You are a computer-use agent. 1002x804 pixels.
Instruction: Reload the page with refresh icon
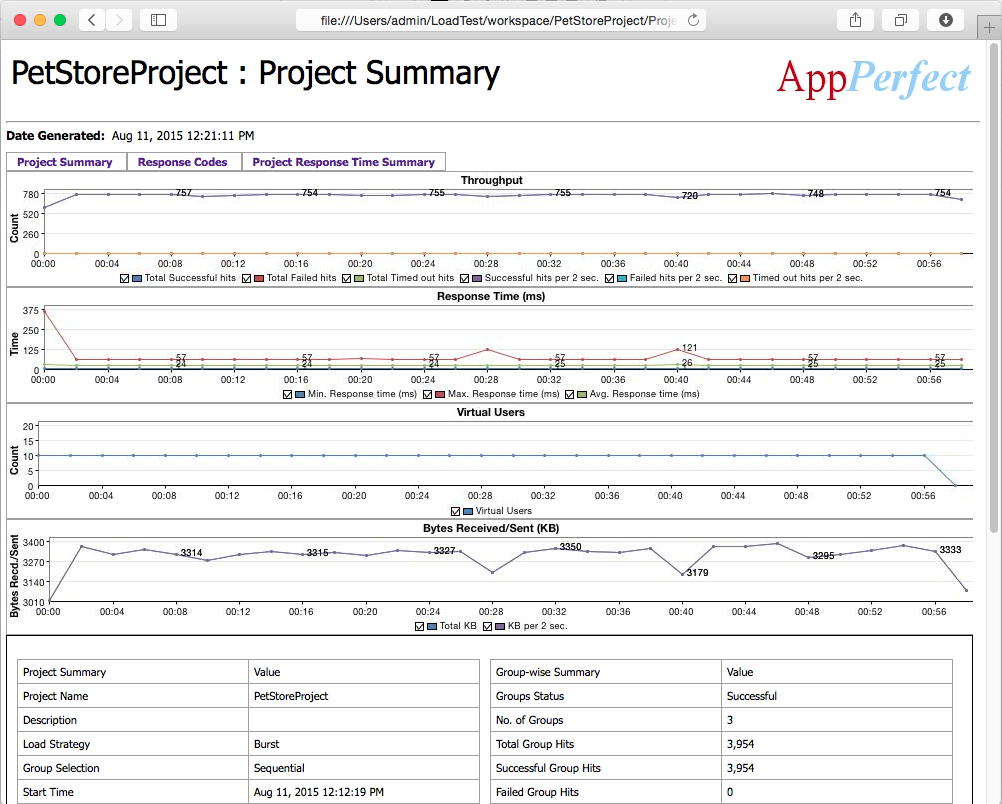coord(693,20)
